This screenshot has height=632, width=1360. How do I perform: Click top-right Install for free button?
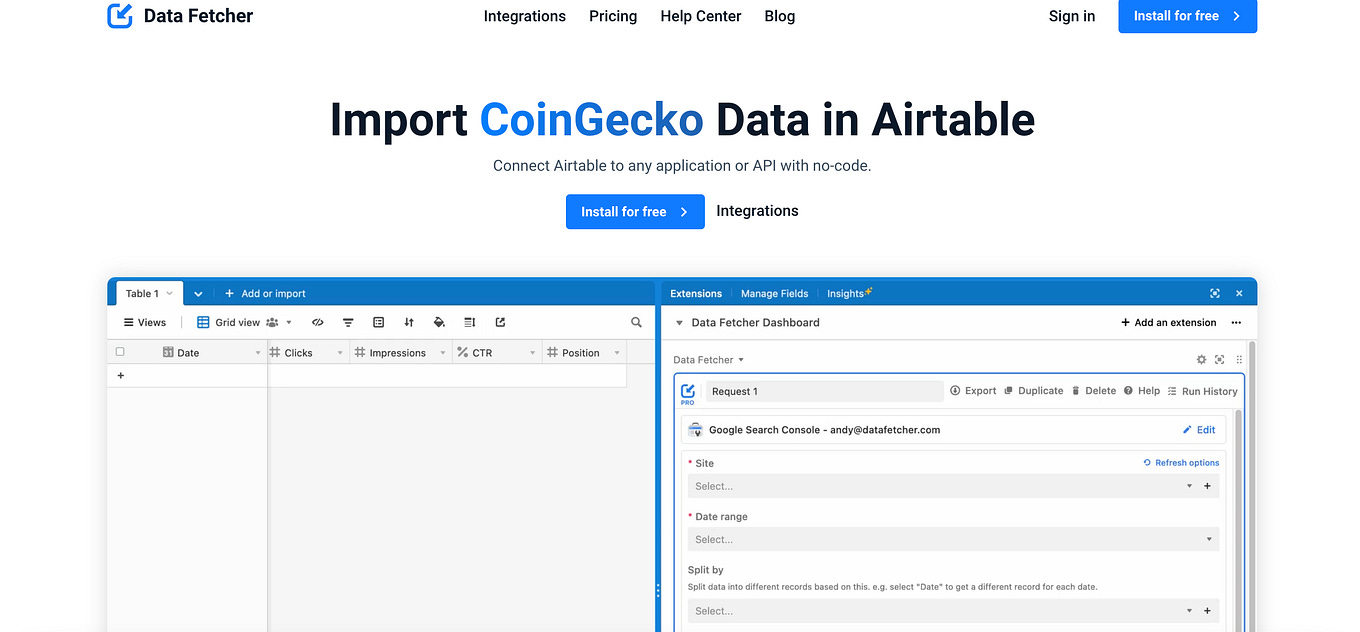[1187, 16]
